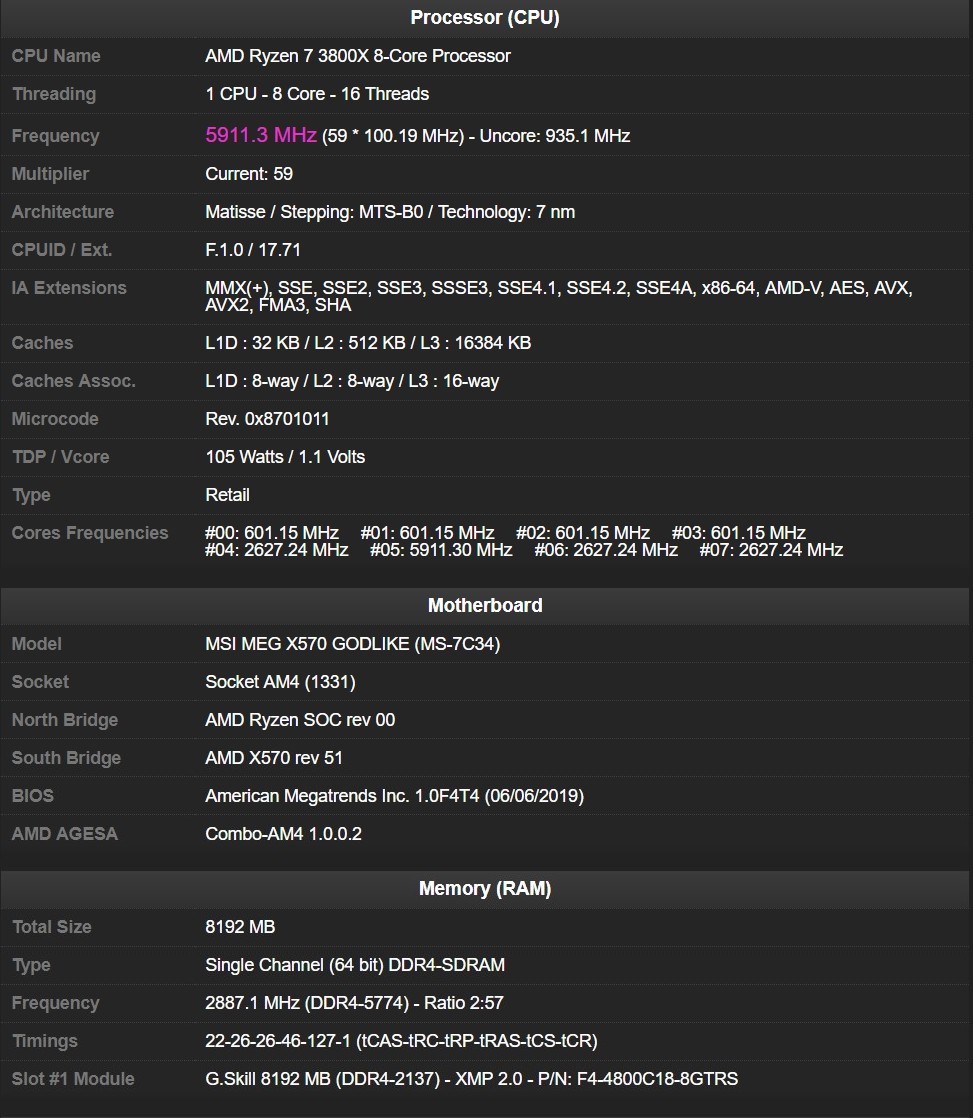Select 'Combo-AM4 1.0.0.2' AGESA value

284,834
